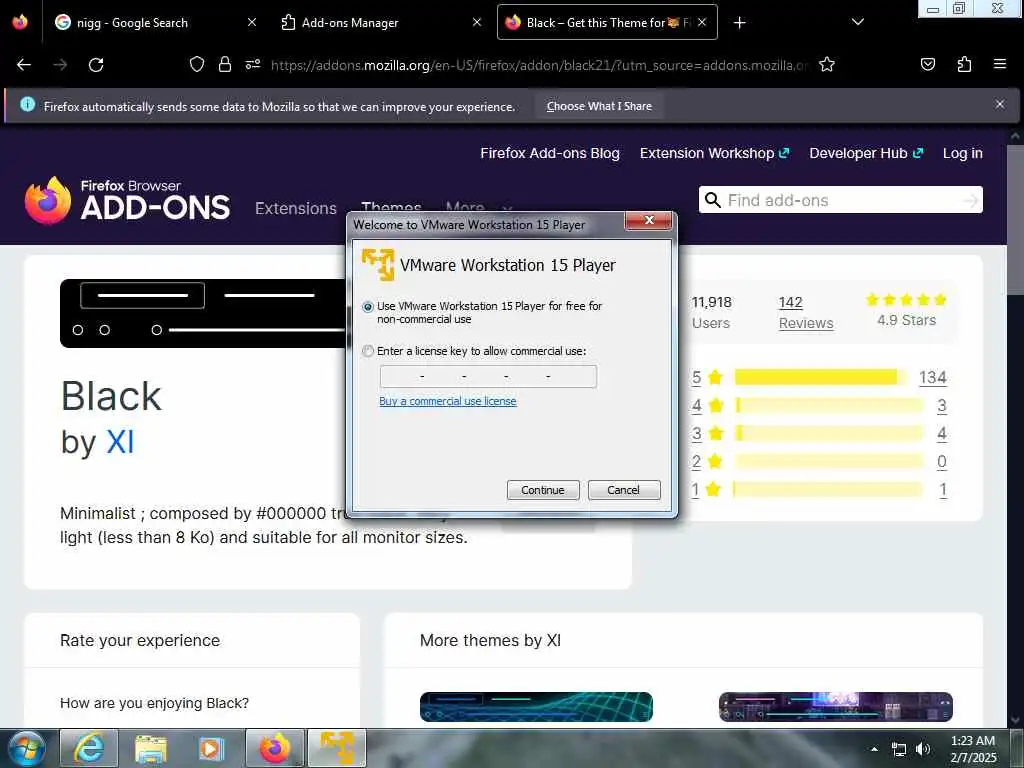Submit search with the arrow button
Viewport: 1024px width, 768px height.
[970, 200]
